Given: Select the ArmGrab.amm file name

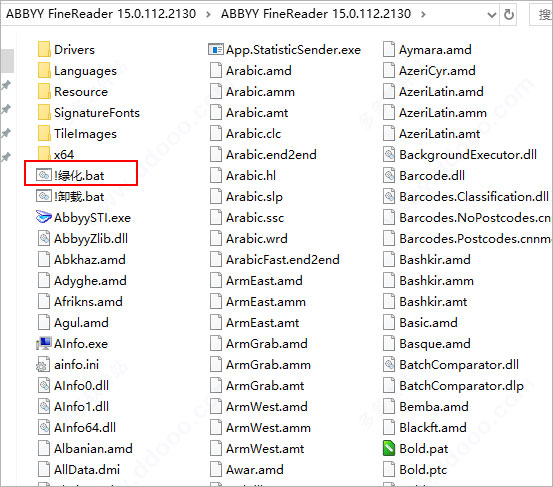Looking at the screenshot, I should (x=268, y=365).
